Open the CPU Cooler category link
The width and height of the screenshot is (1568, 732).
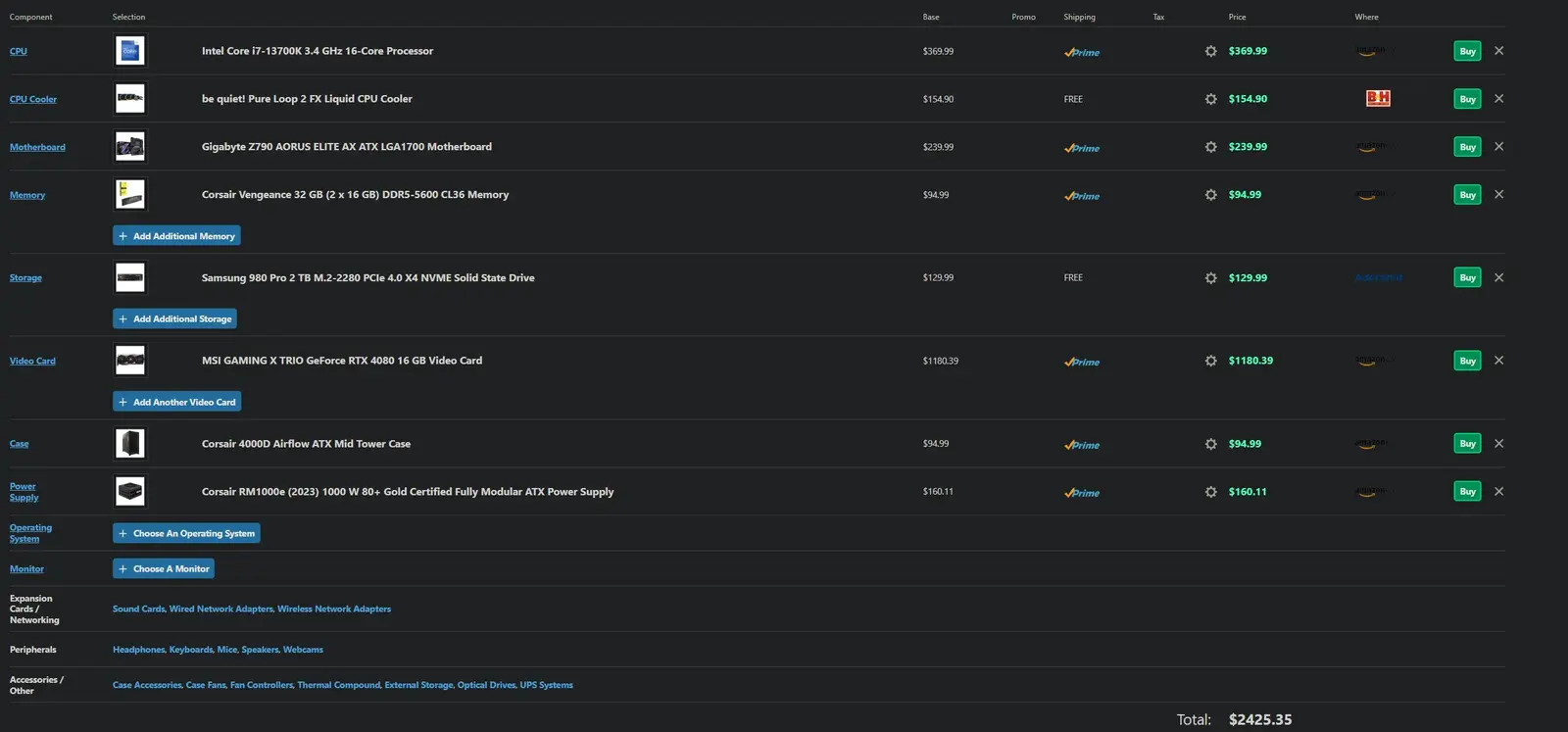click(33, 99)
